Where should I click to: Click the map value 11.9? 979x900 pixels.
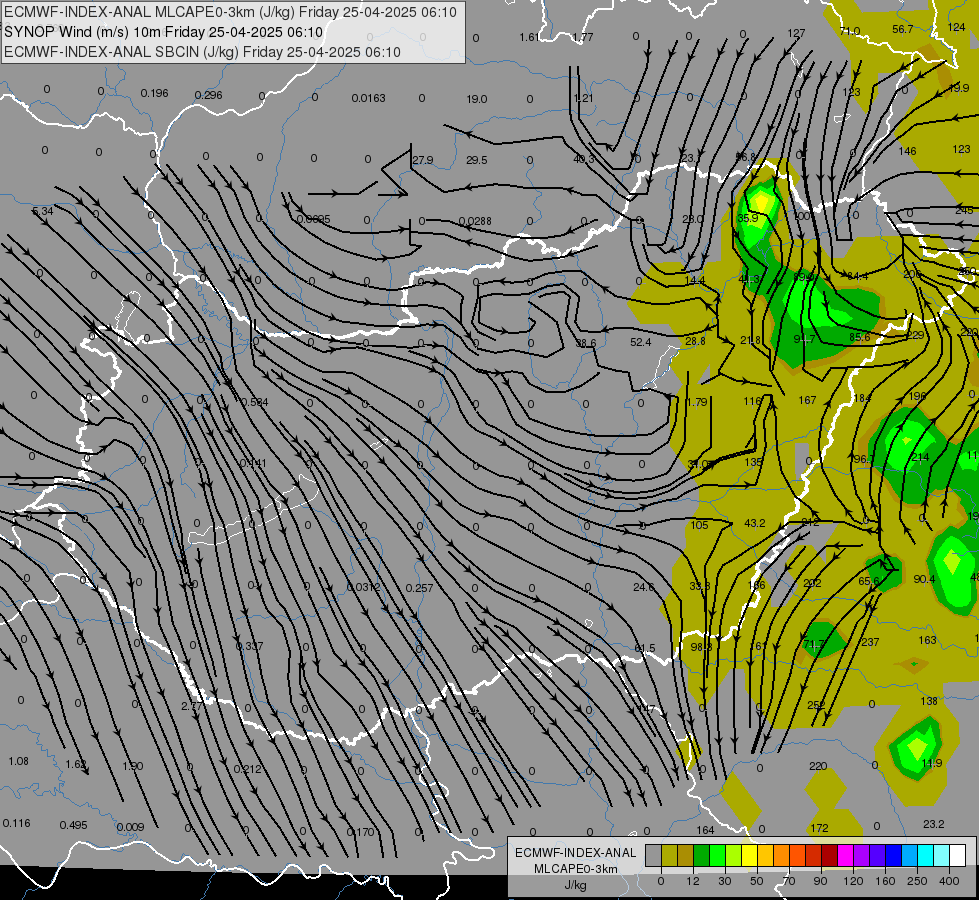click(x=932, y=763)
